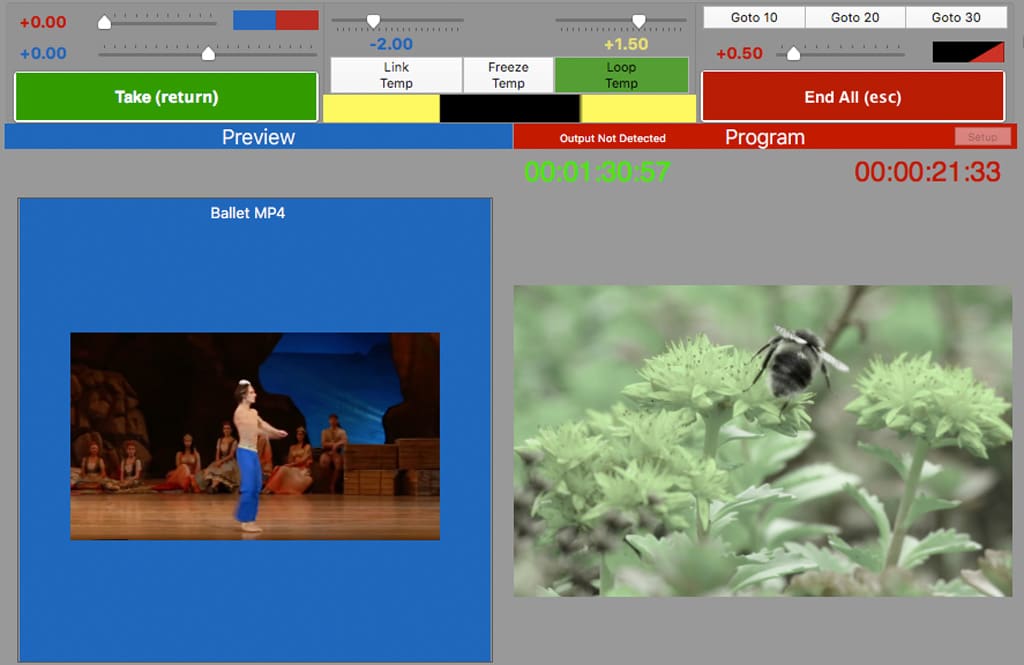Viewport: 1024px width, 665px height.
Task: Click the slider handle next to +0.50
Action: click(793, 53)
